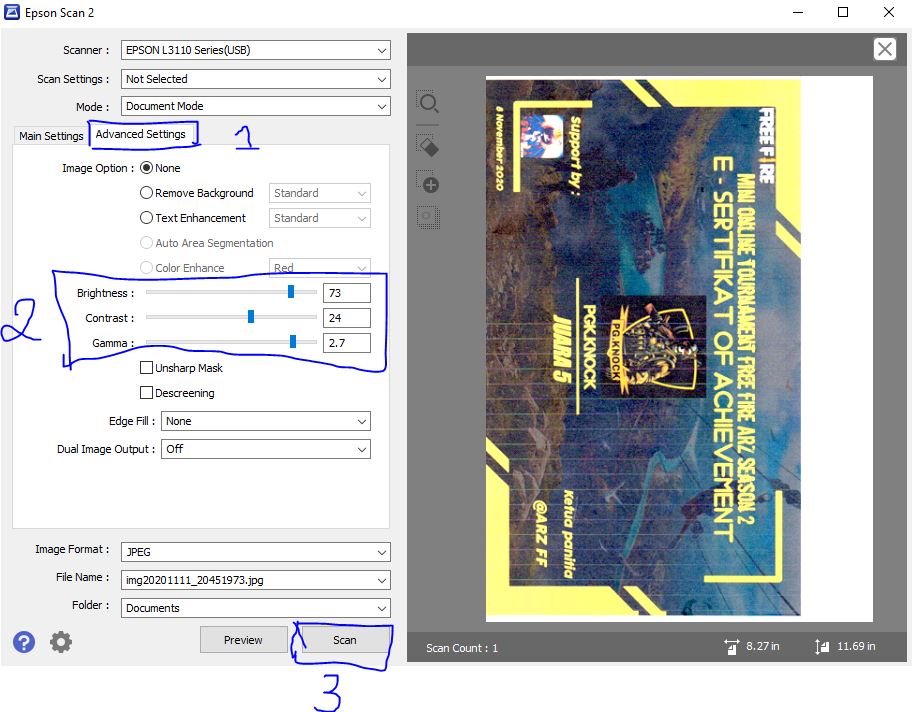Enable the Unsharp Mask checkbox
This screenshot has height=712, width=912.
tap(147, 368)
